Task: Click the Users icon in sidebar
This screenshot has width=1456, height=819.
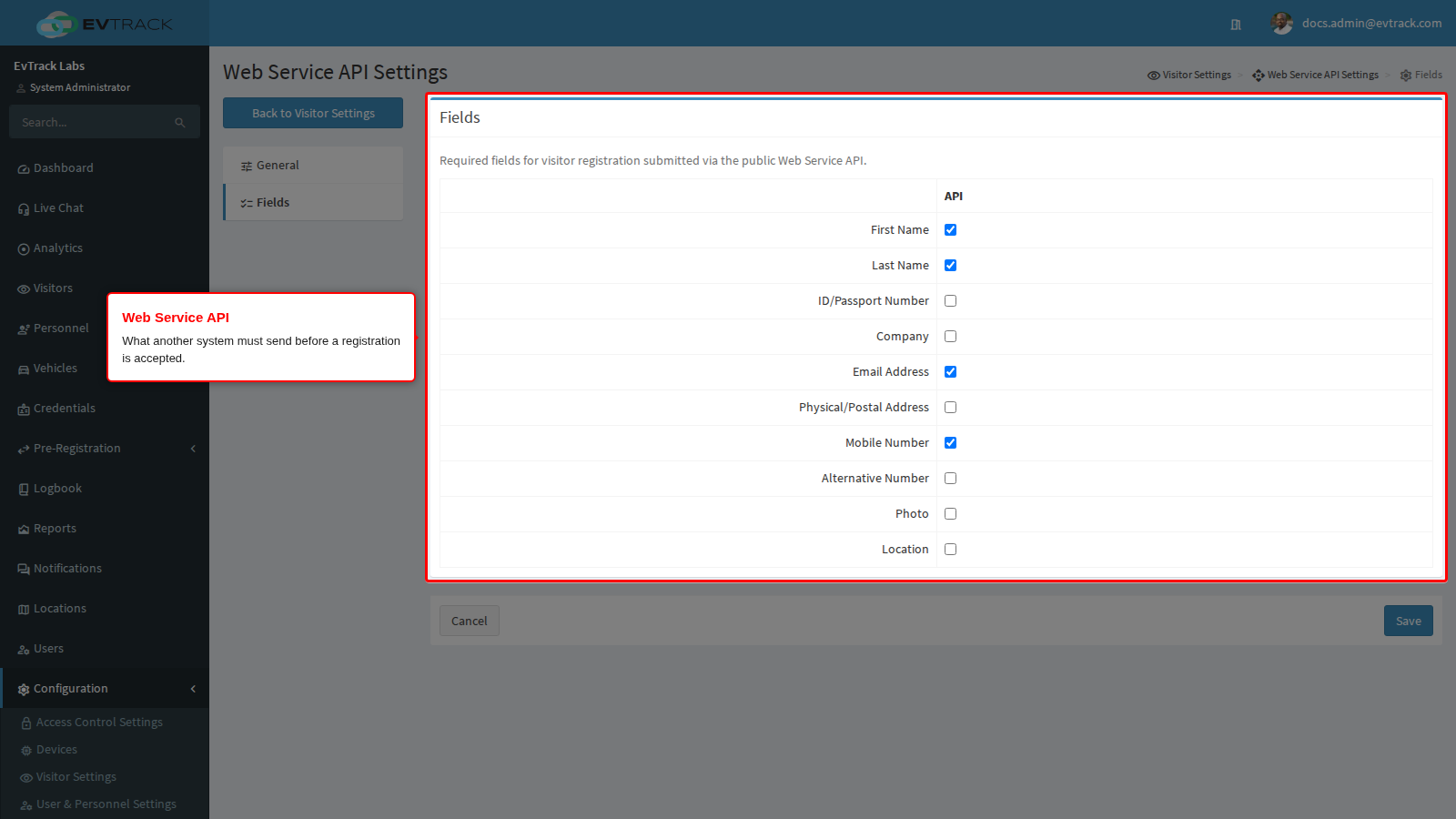Action: pyautogui.click(x=24, y=650)
